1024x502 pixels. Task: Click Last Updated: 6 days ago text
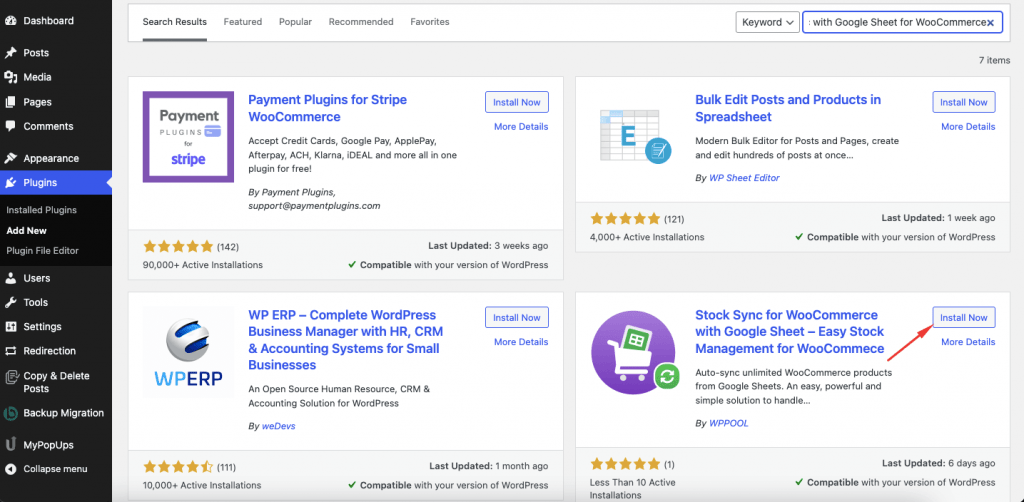(x=938, y=463)
